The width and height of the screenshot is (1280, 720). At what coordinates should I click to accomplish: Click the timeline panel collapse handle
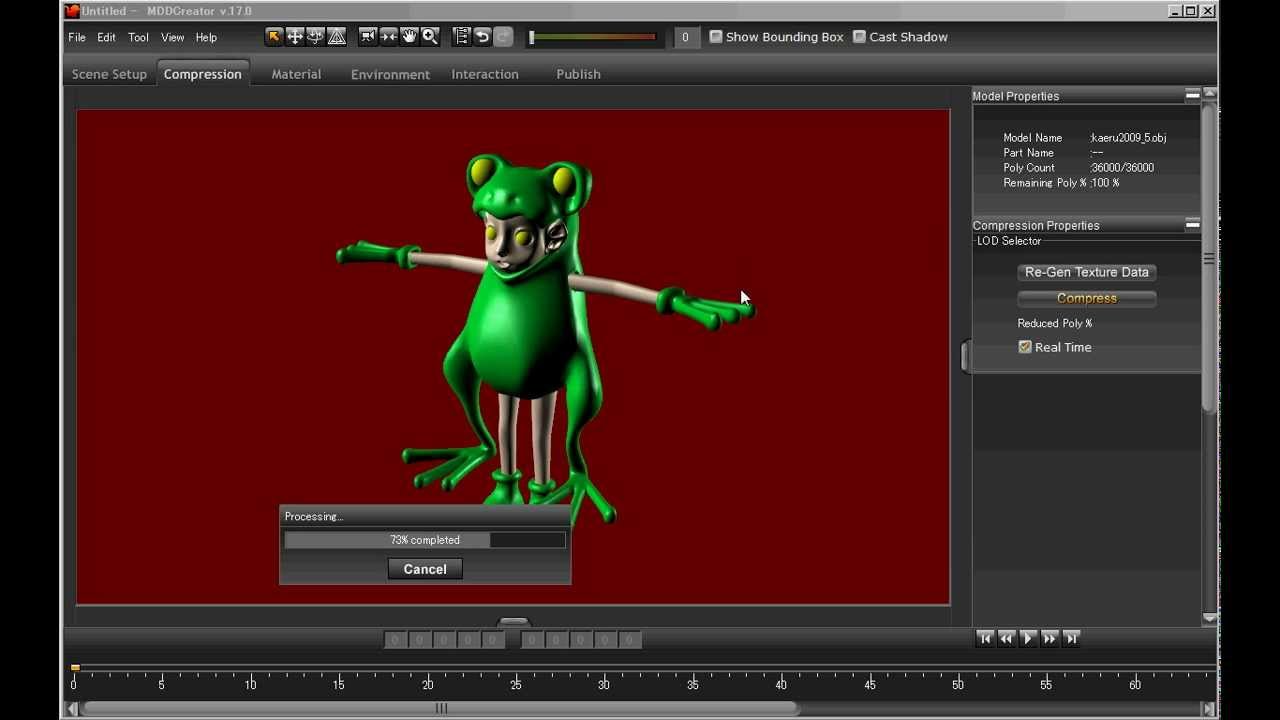point(514,621)
